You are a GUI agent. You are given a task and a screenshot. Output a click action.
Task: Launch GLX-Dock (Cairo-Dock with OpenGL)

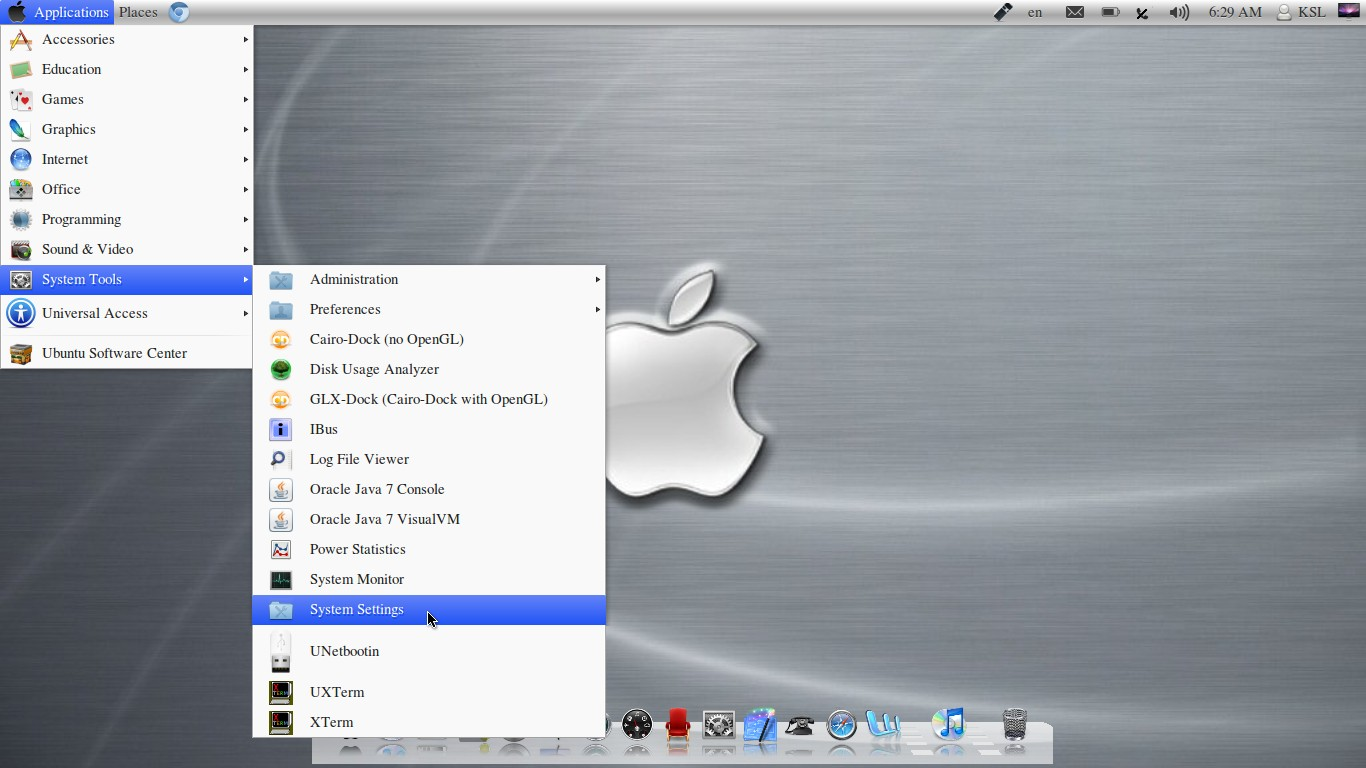point(429,399)
